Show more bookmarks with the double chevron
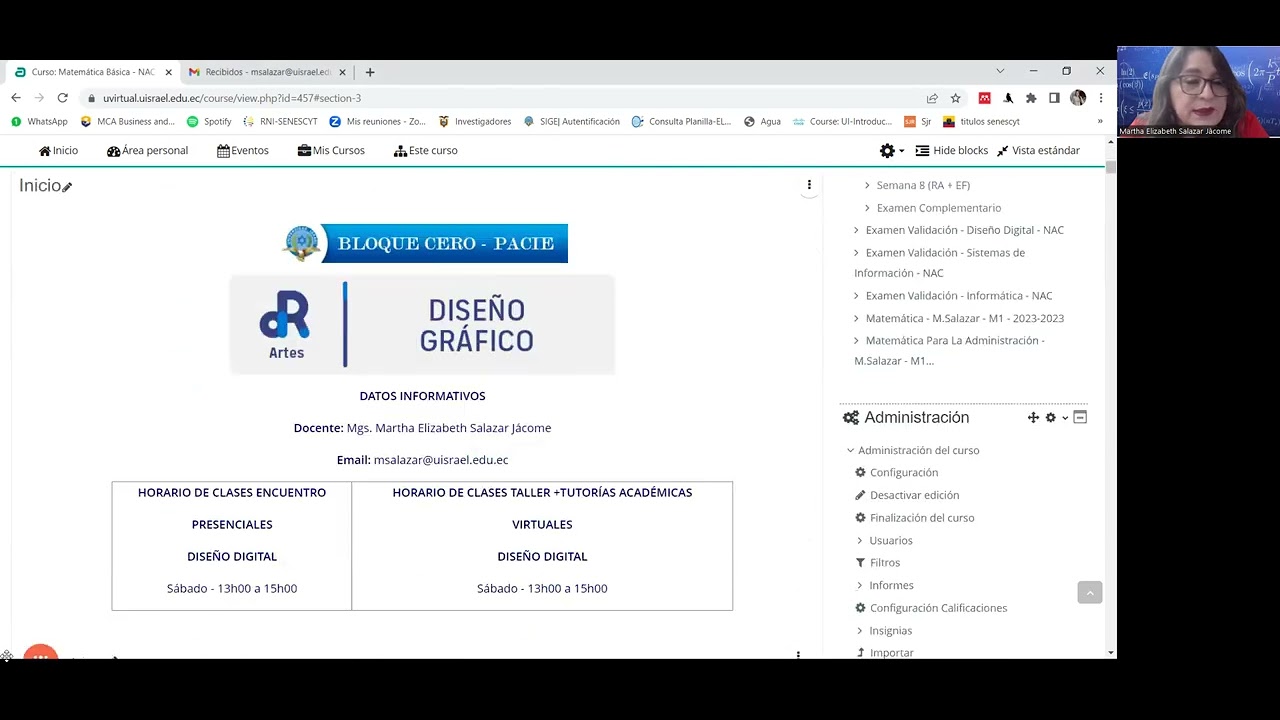This screenshot has height=720, width=1280. pos(1100,121)
